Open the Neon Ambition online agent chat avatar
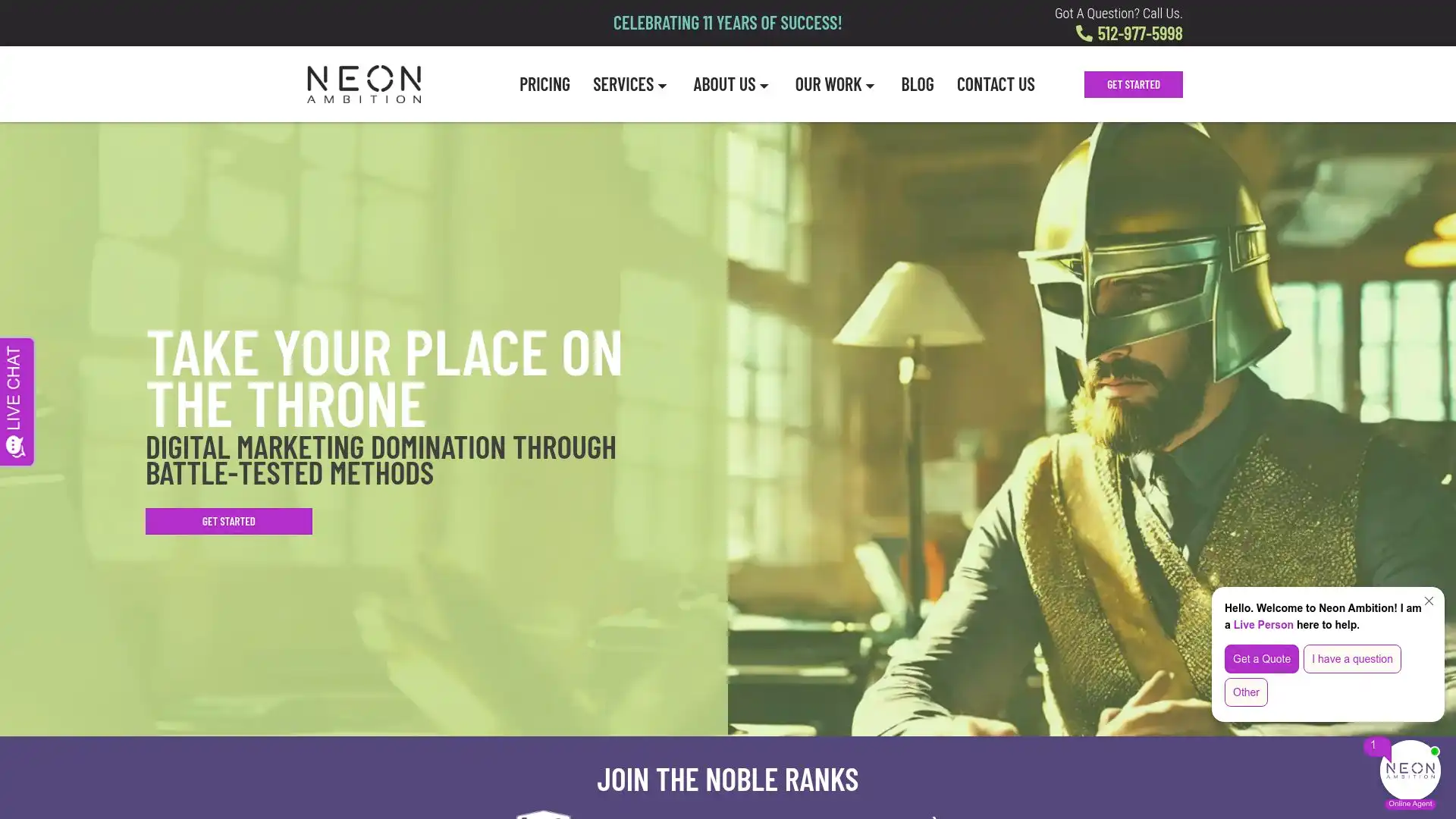The image size is (1456, 819). 1410,770
